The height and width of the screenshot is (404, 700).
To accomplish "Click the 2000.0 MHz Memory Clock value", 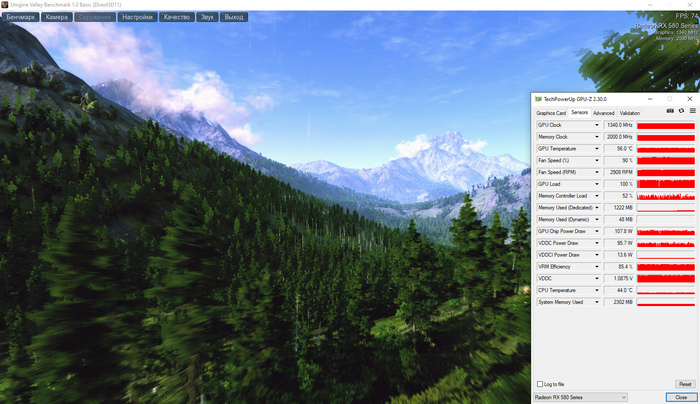I will [619, 137].
